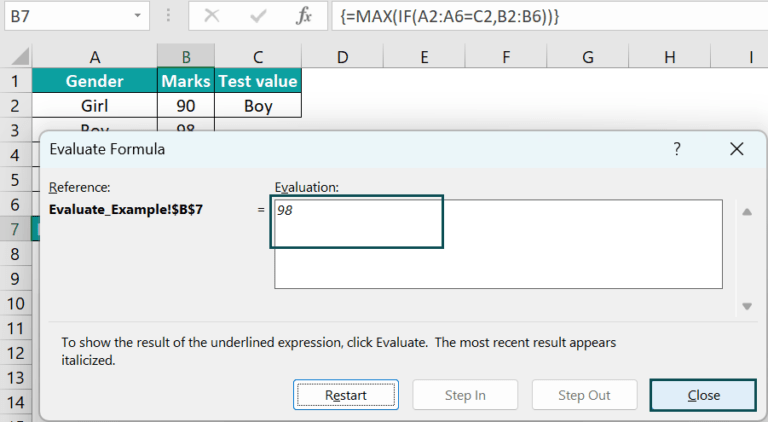Select the cell containing Girl
This screenshot has width=768, height=422.
(95, 106)
